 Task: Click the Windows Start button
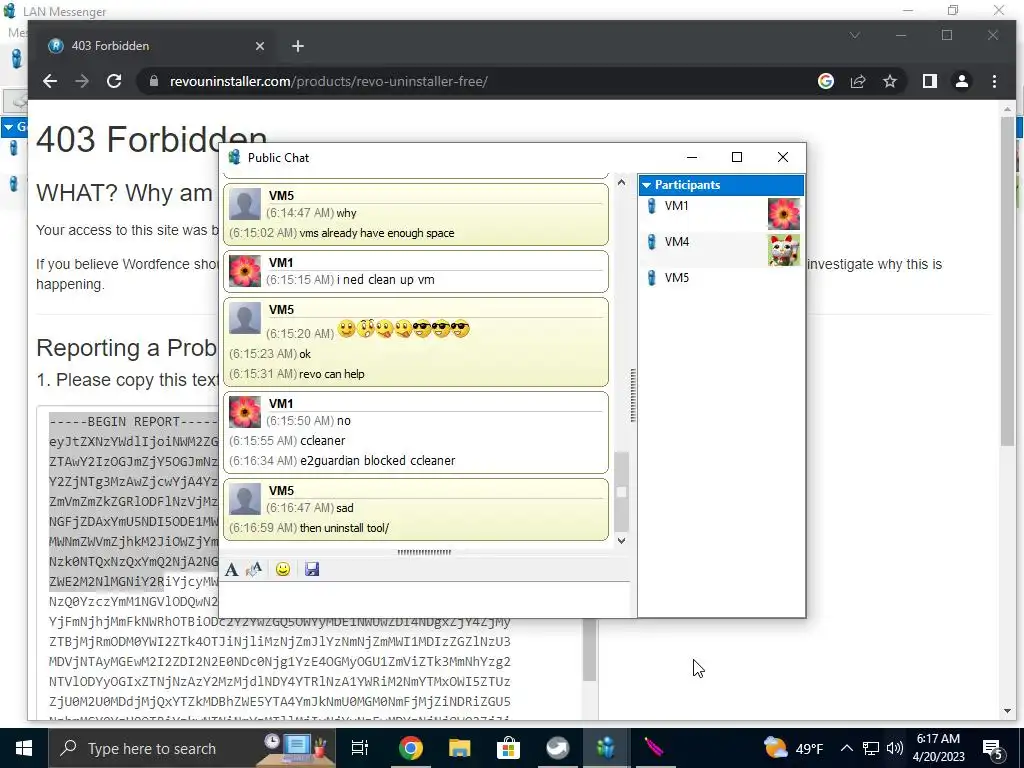pyautogui.click(x=24, y=748)
